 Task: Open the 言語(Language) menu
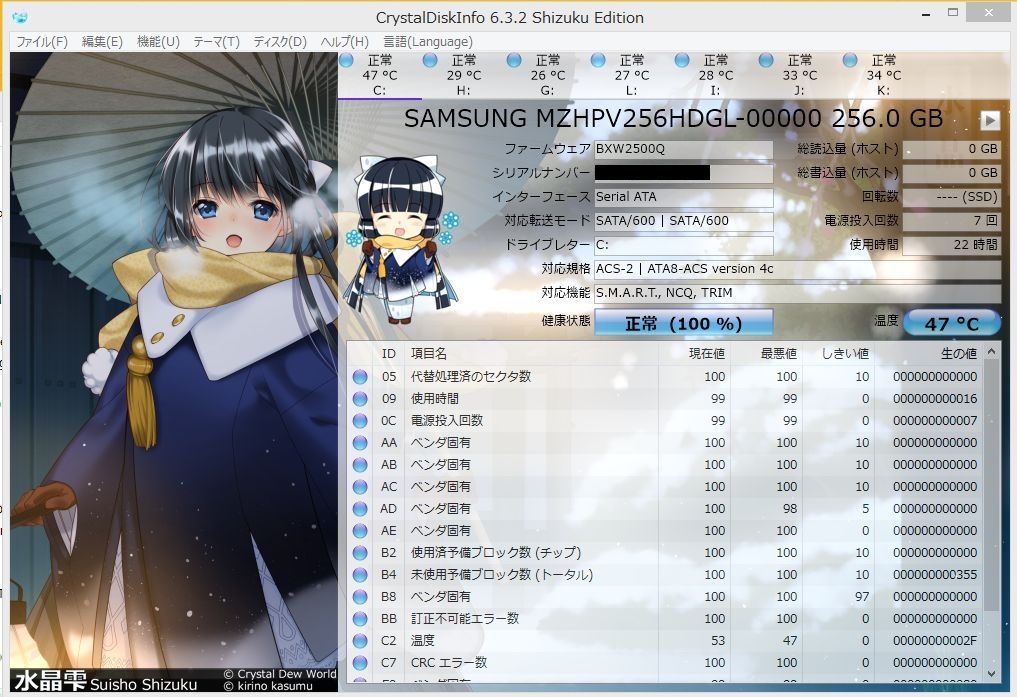(427, 41)
